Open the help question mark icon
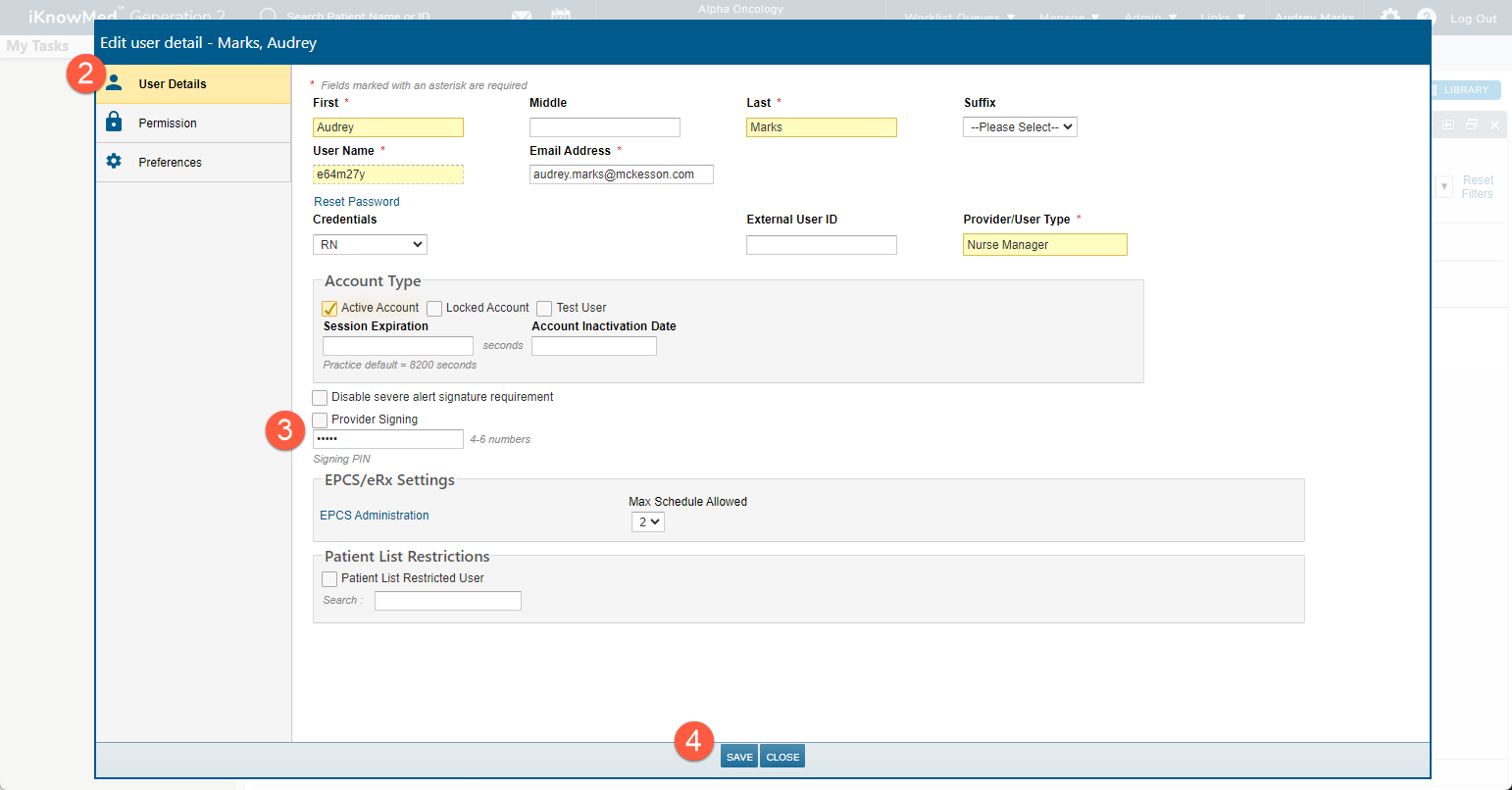Viewport: 1512px width, 790px height. click(1427, 17)
